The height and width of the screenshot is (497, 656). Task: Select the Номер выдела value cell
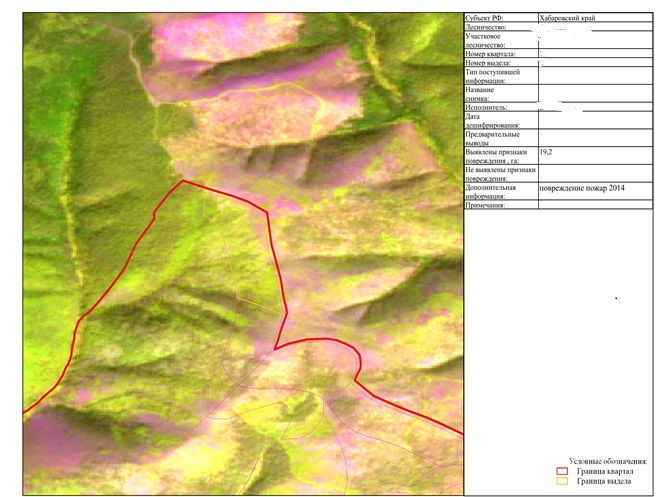594,62
